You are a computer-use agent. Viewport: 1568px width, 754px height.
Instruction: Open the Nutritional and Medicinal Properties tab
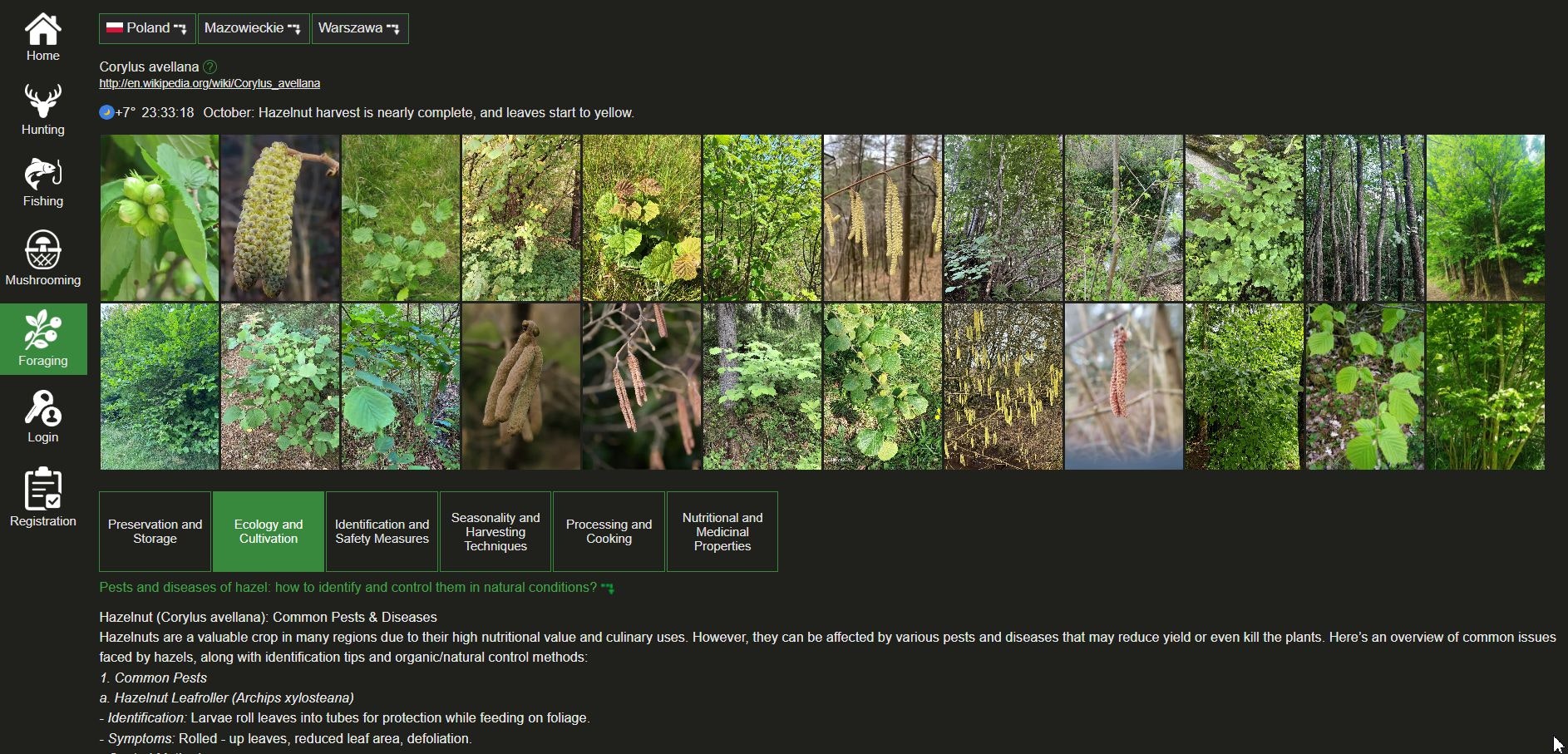coord(722,531)
